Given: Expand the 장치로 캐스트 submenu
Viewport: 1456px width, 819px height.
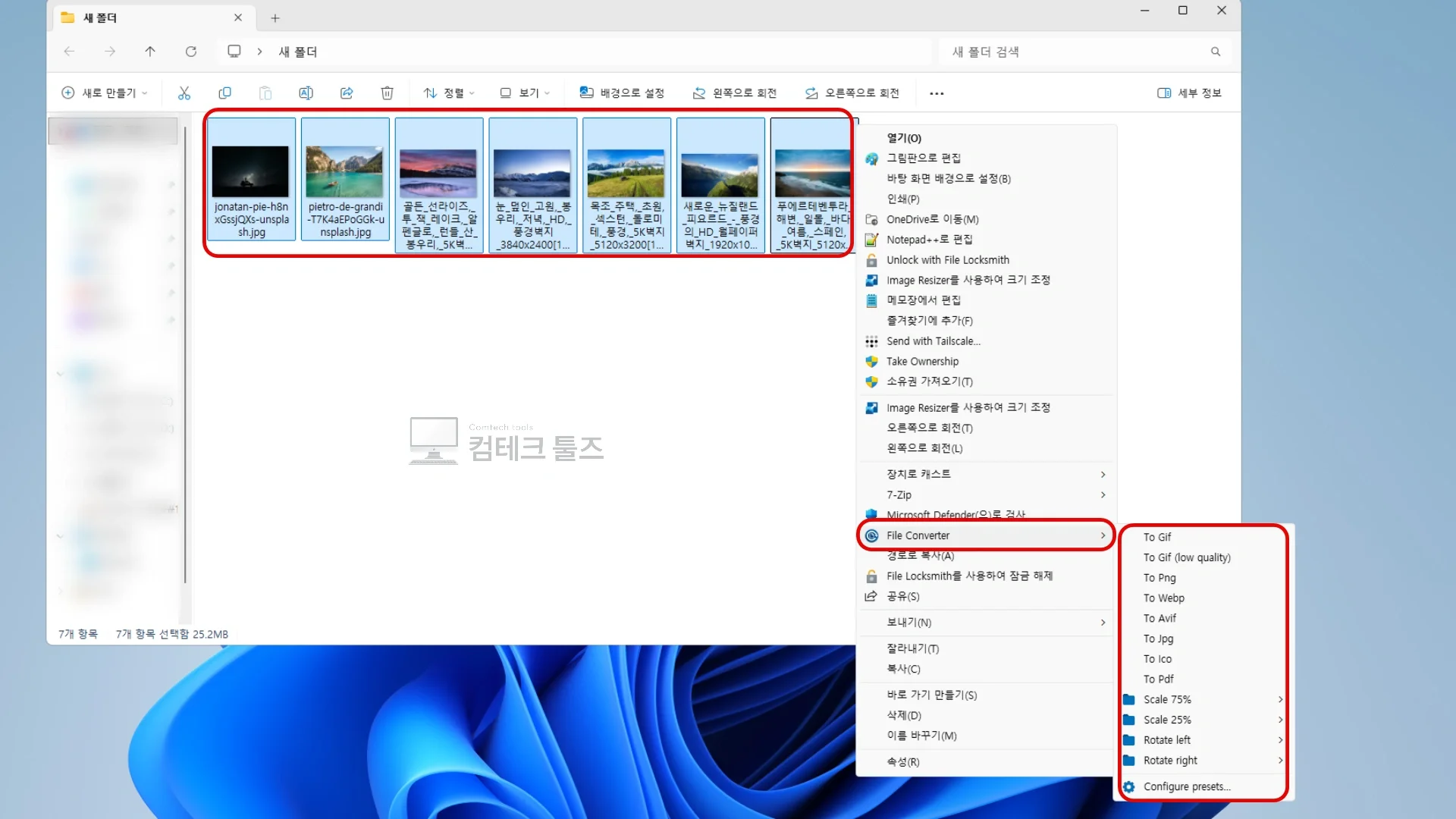Looking at the screenshot, I should [x=986, y=475].
